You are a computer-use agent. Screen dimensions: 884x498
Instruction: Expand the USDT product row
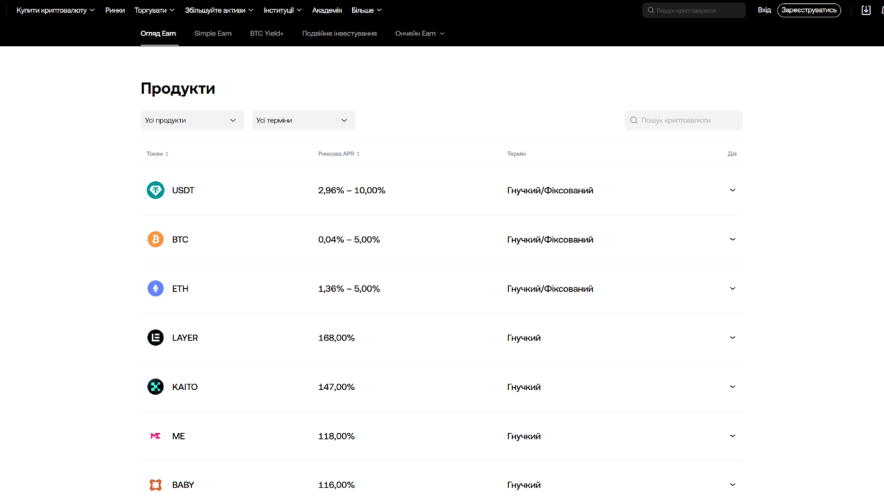(x=732, y=190)
